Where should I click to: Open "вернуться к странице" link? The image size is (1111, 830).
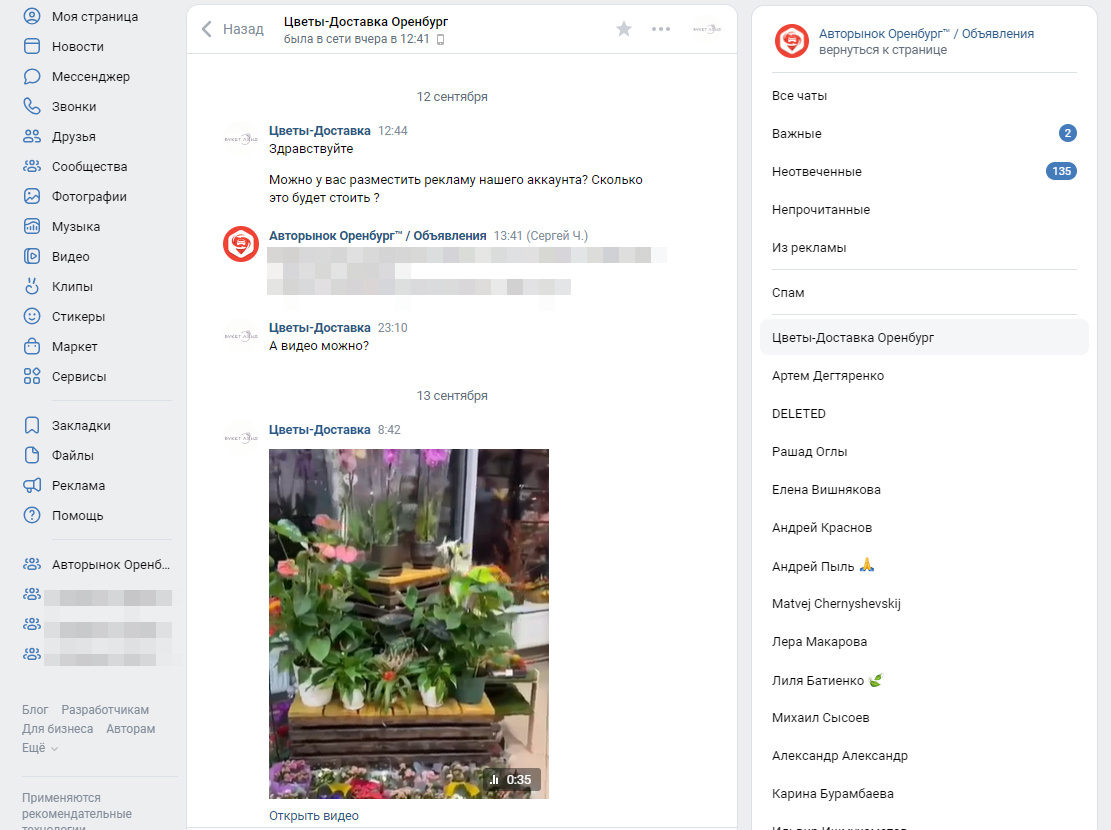click(883, 50)
